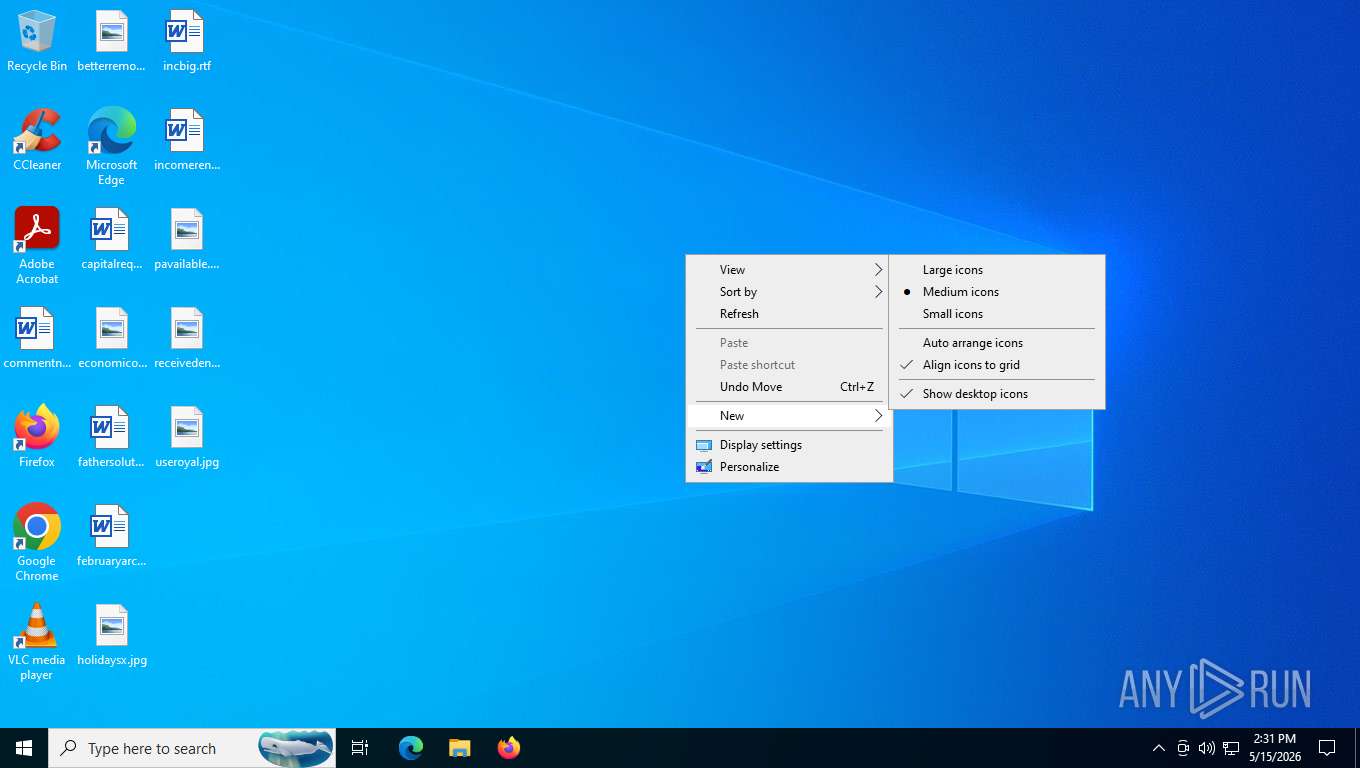Select the holidaysx.jpg image icon

pyautogui.click(x=112, y=635)
